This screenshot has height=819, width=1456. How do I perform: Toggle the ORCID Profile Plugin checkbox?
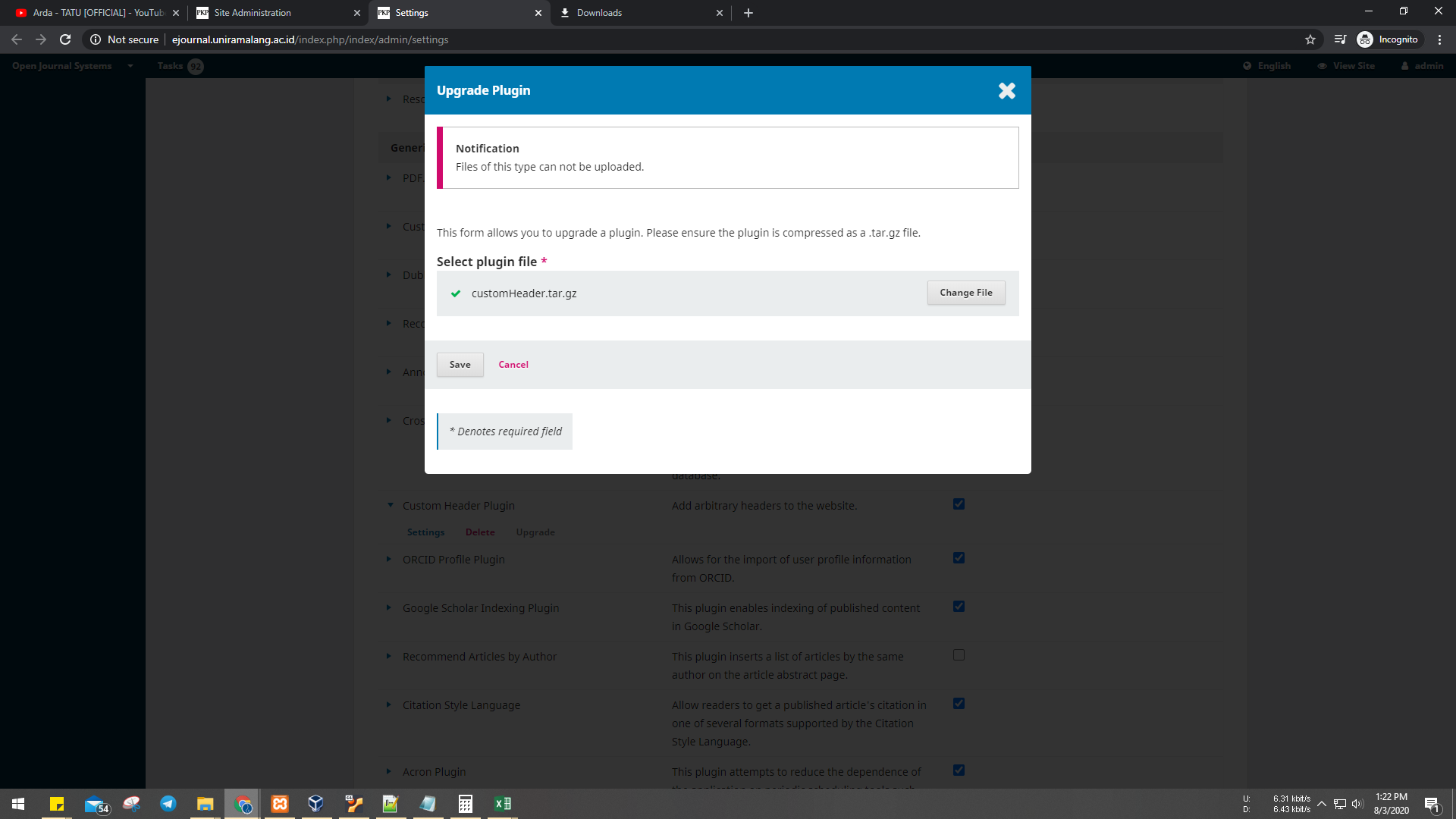click(x=959, y=558)
